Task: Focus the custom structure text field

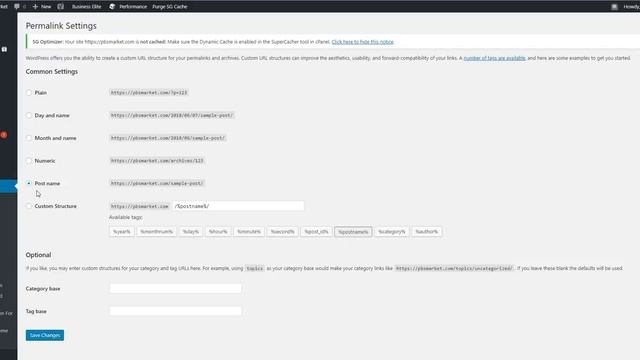Action: [x=238, y=206]
